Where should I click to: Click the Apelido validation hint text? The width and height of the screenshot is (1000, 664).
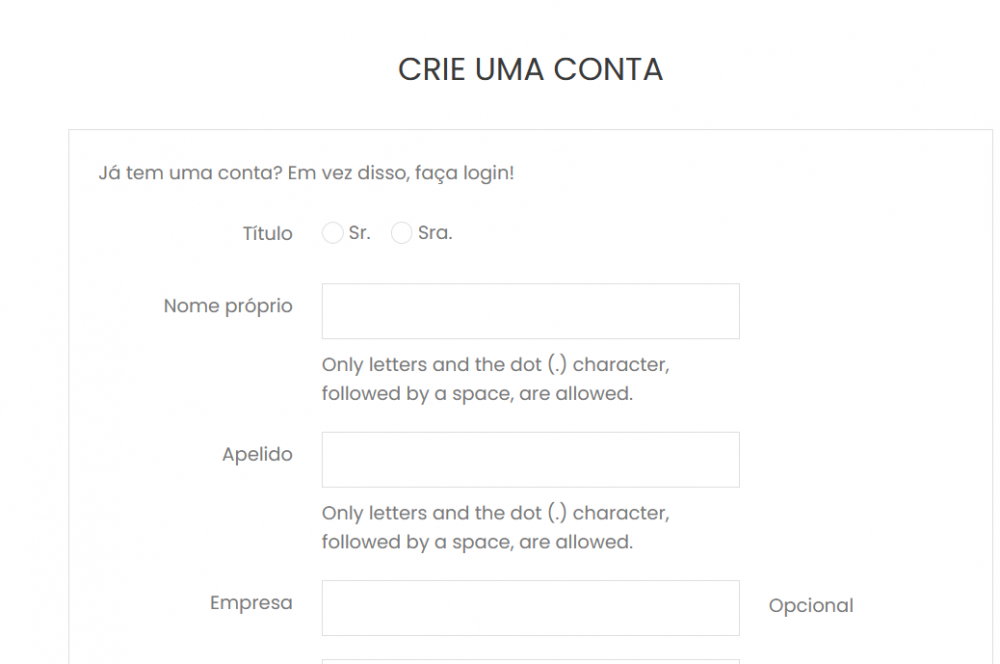click(x=495, y=527)
